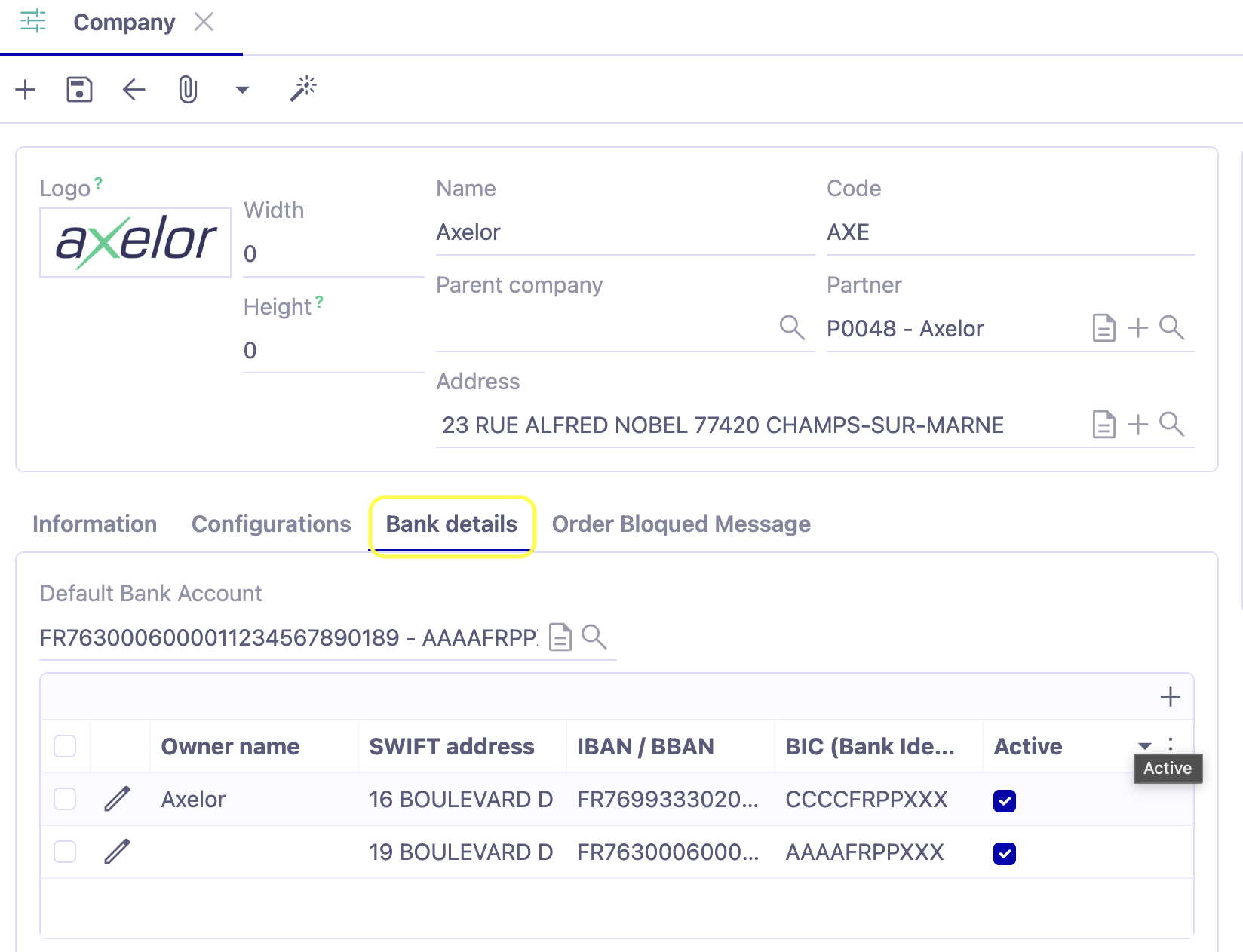This screenshot has height=952, width=1243.
Task: Open the Order Bloqued Message tab
Action: [x=680, y=524]
